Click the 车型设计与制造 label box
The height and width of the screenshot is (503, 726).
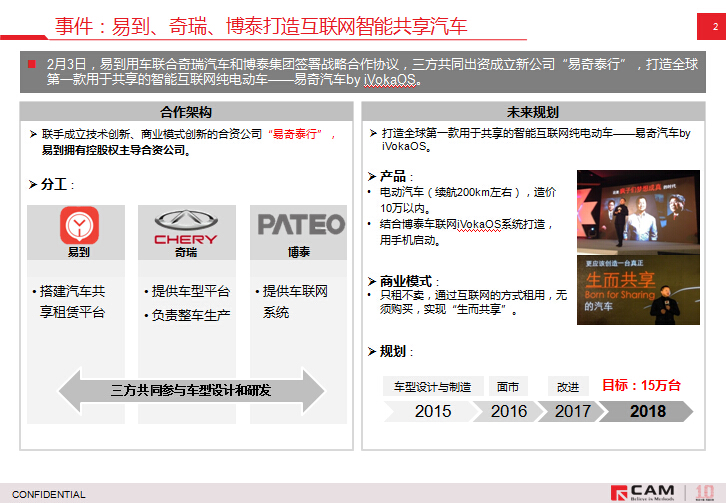tap(433, 386)
